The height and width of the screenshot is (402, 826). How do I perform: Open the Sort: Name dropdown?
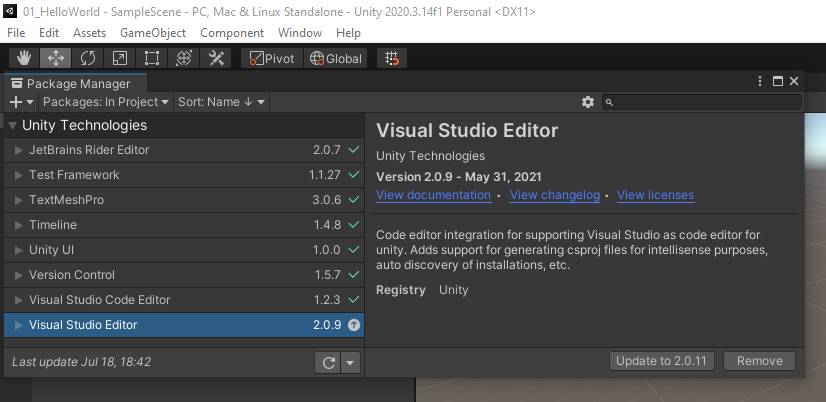coord(221,102)
